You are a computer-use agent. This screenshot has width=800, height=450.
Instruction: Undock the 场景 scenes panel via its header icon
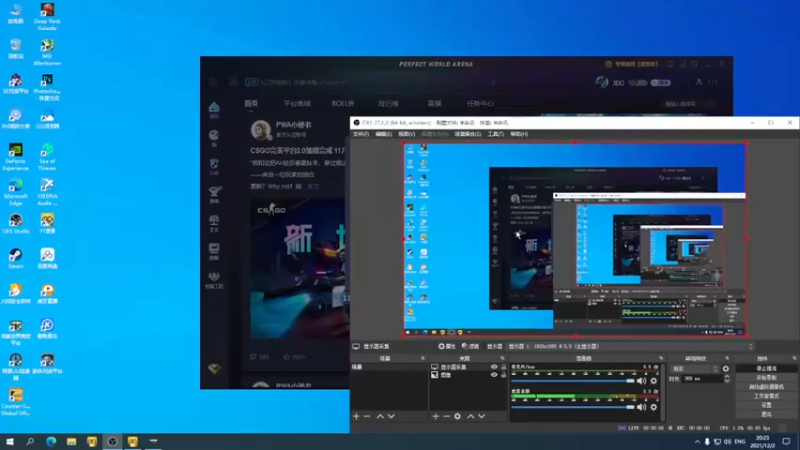pos(422,358)
